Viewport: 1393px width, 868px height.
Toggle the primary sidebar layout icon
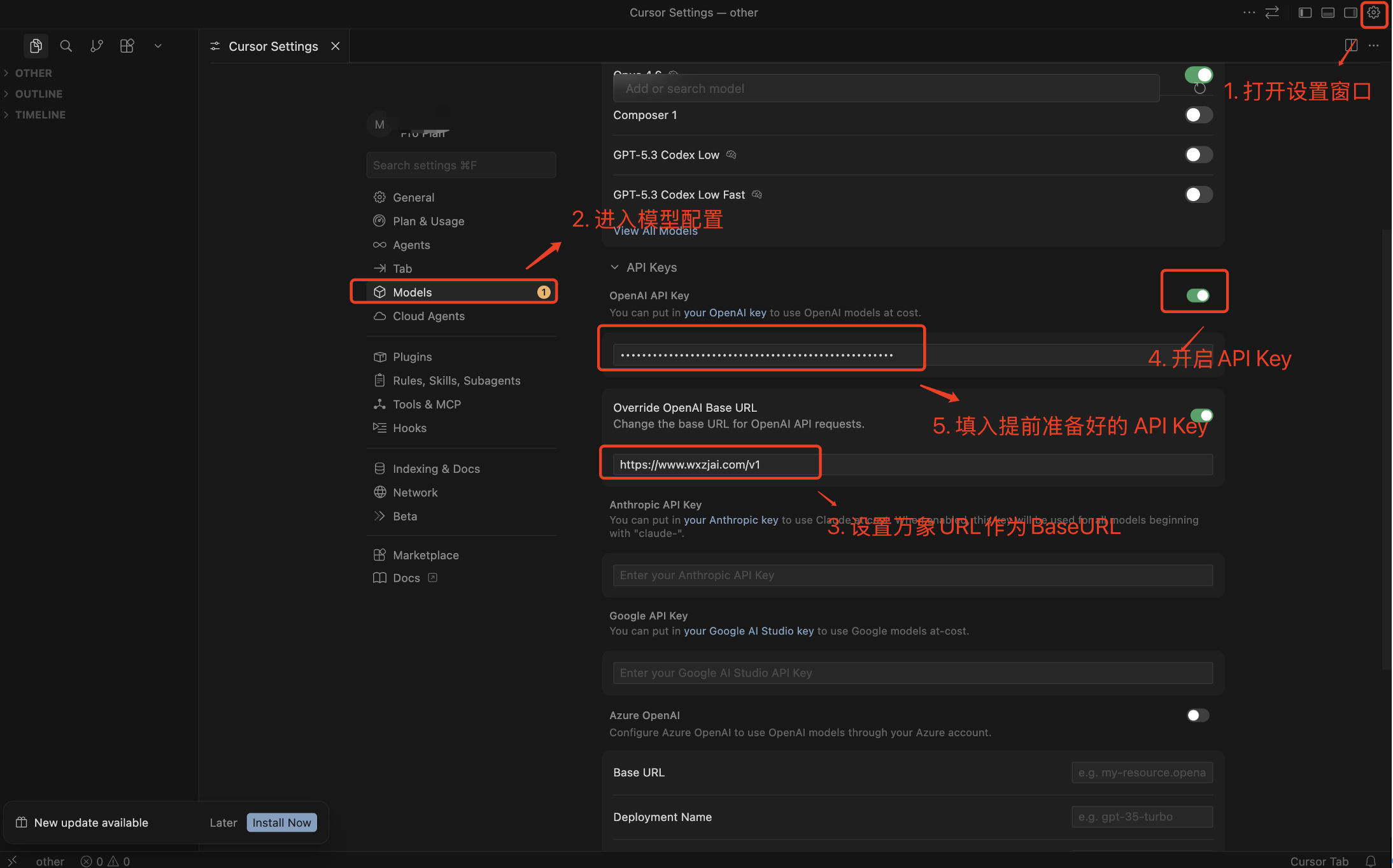(1305, 13)
